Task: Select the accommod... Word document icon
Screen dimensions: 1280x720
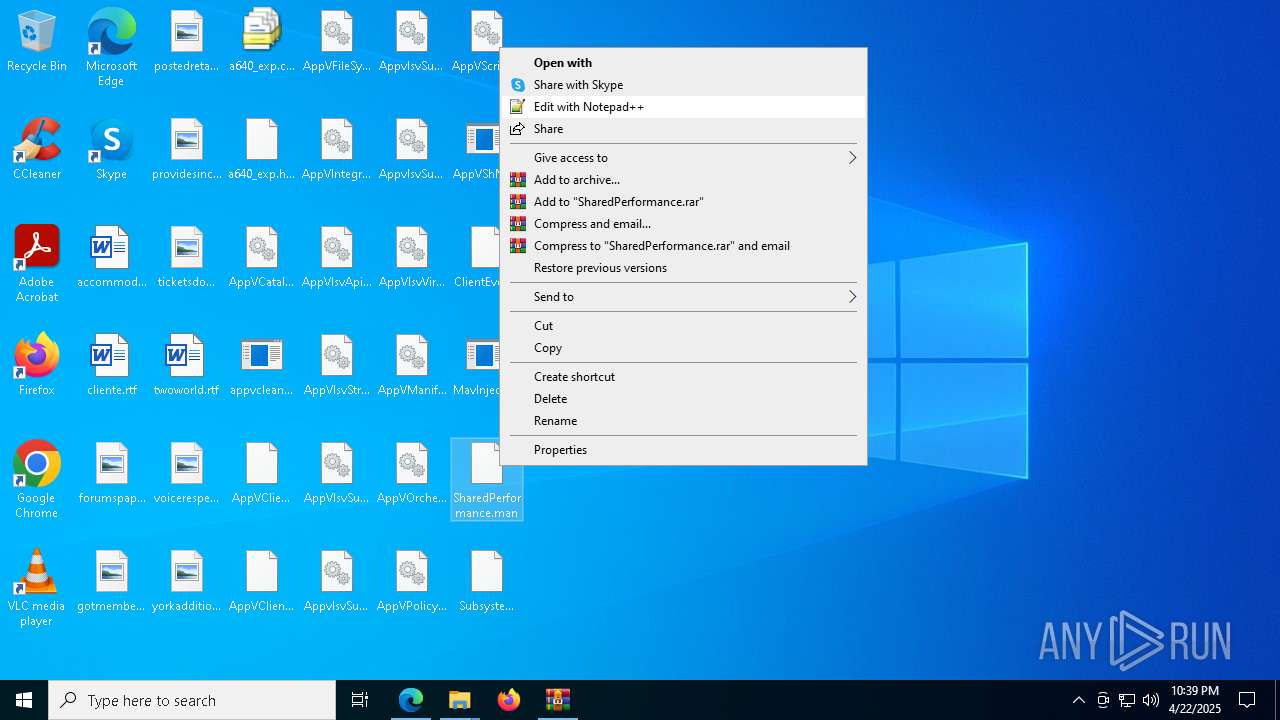Action: pos(111,258)
